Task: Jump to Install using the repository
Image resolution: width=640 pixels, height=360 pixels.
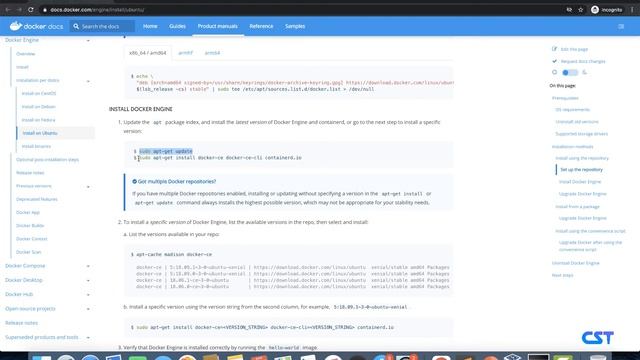Action: 582,158
